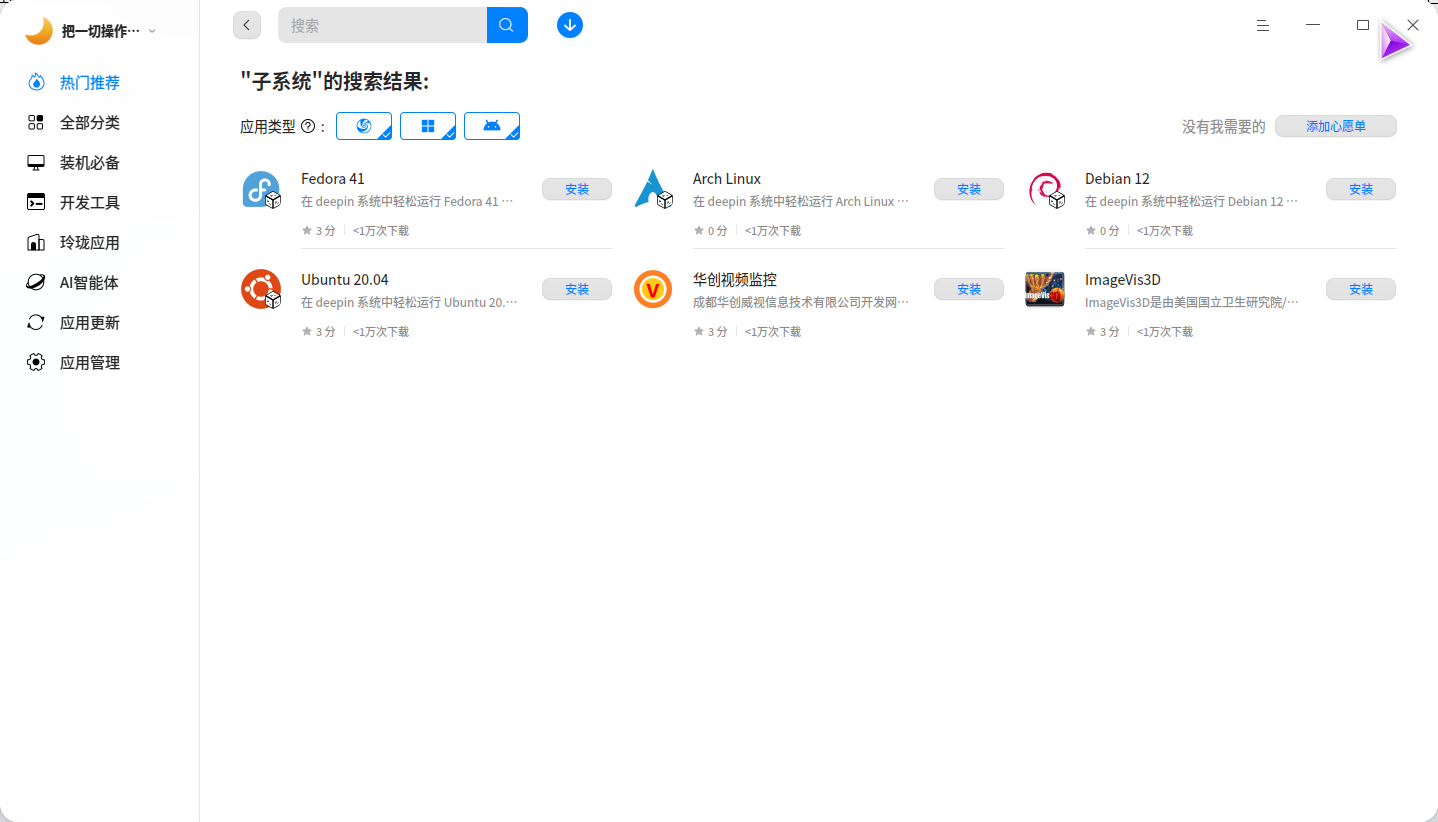Install Debian 12 with 安装 button

[1361, 189]
